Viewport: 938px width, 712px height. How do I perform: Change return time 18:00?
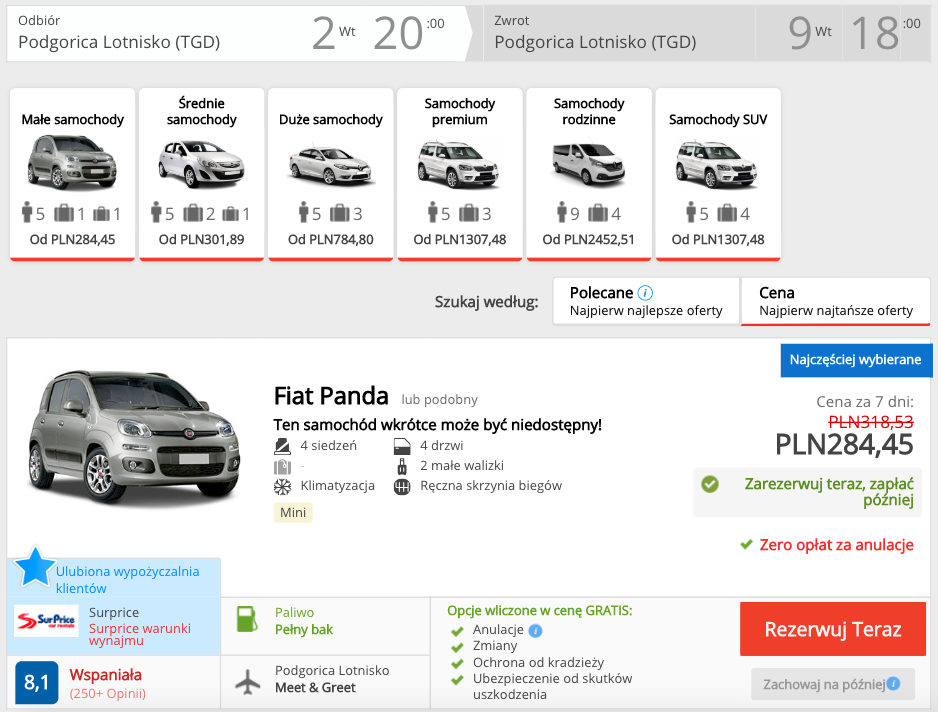[885, 33]
